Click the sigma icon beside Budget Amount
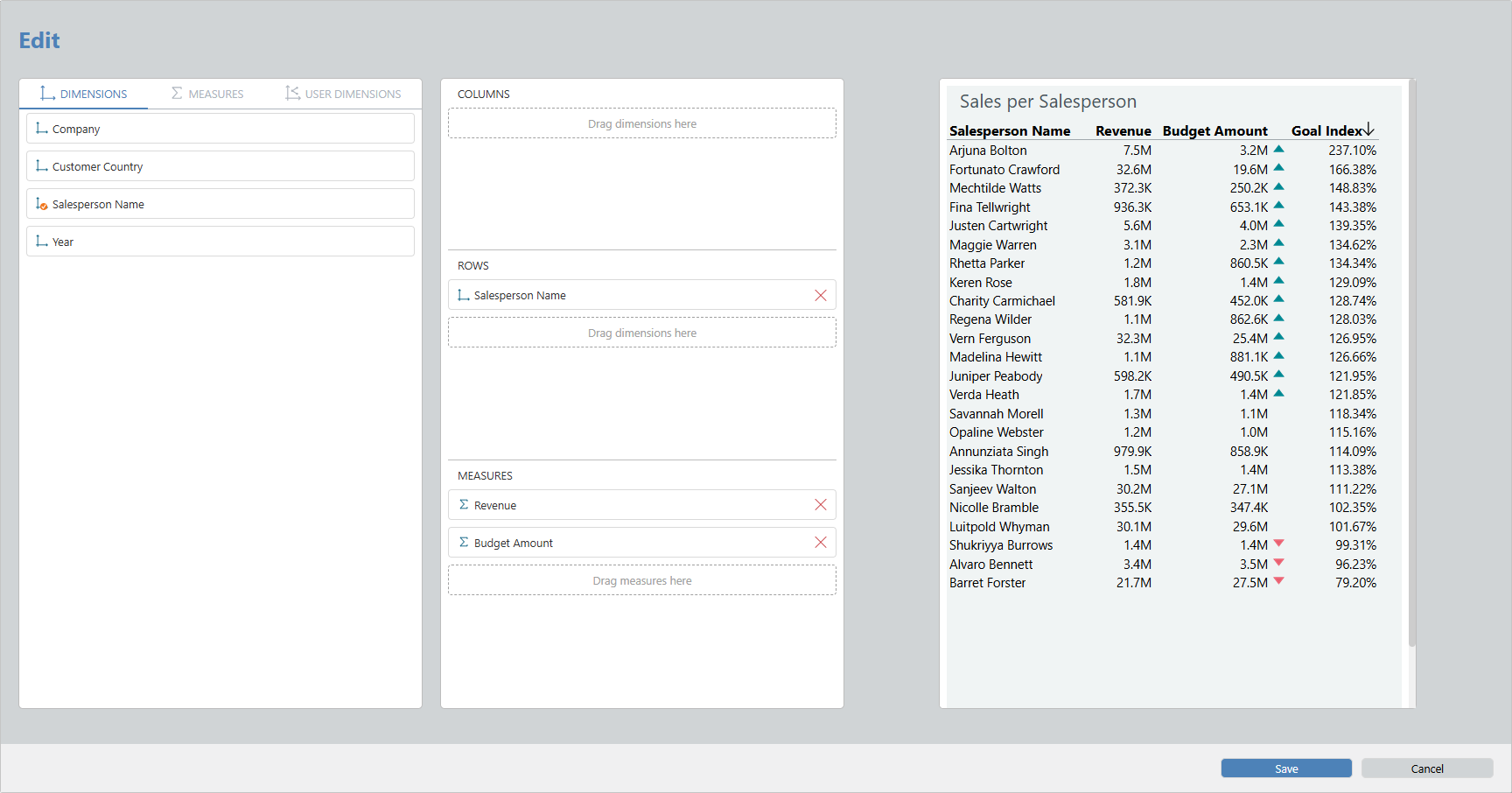The image size is (1512, 793). pos(464,543)
